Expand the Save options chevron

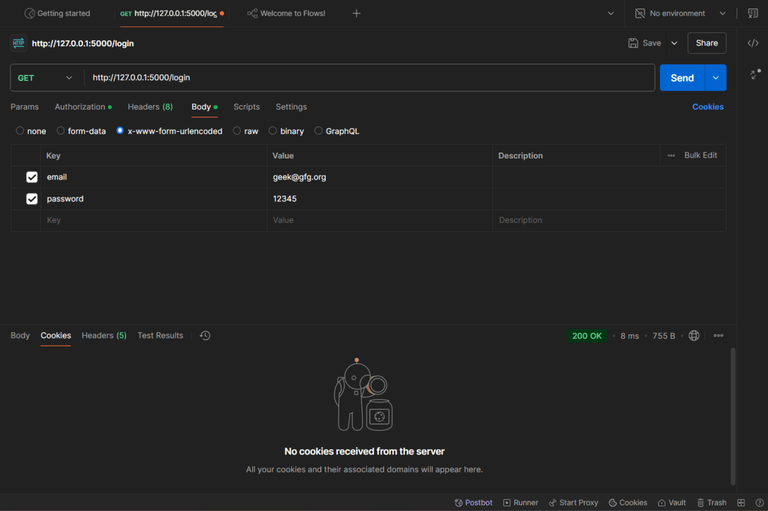(x=674, y=43)
